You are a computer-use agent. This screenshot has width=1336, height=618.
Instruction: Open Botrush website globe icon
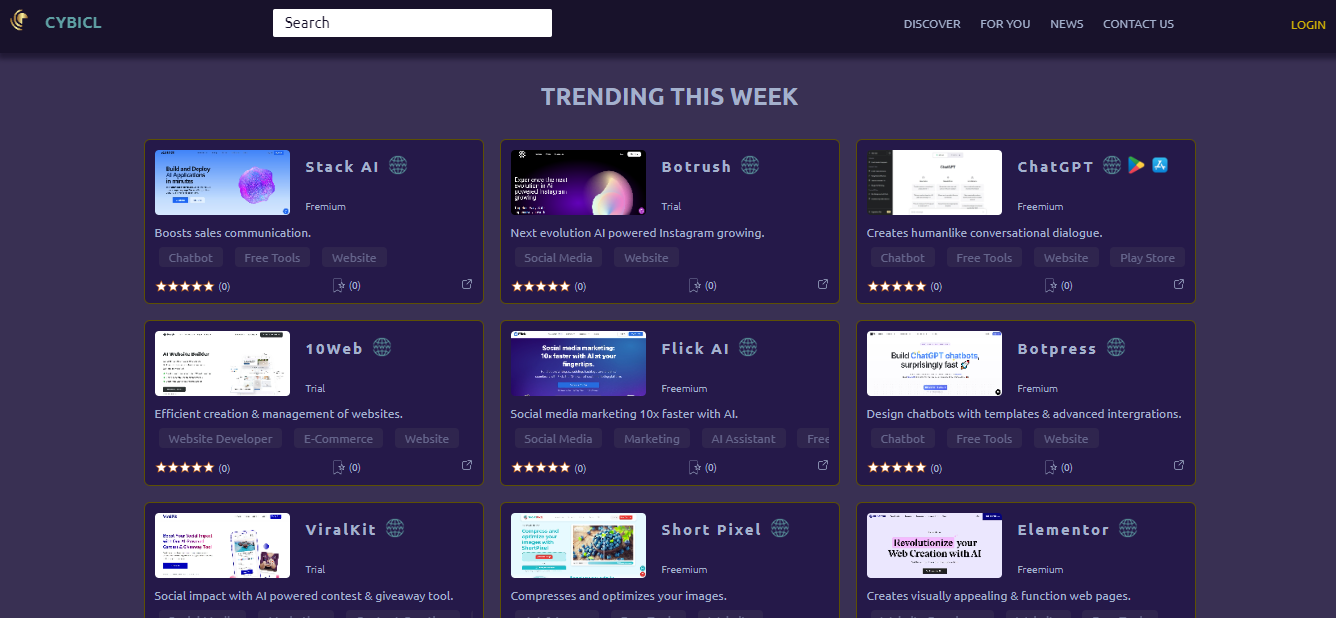(750, 165)
